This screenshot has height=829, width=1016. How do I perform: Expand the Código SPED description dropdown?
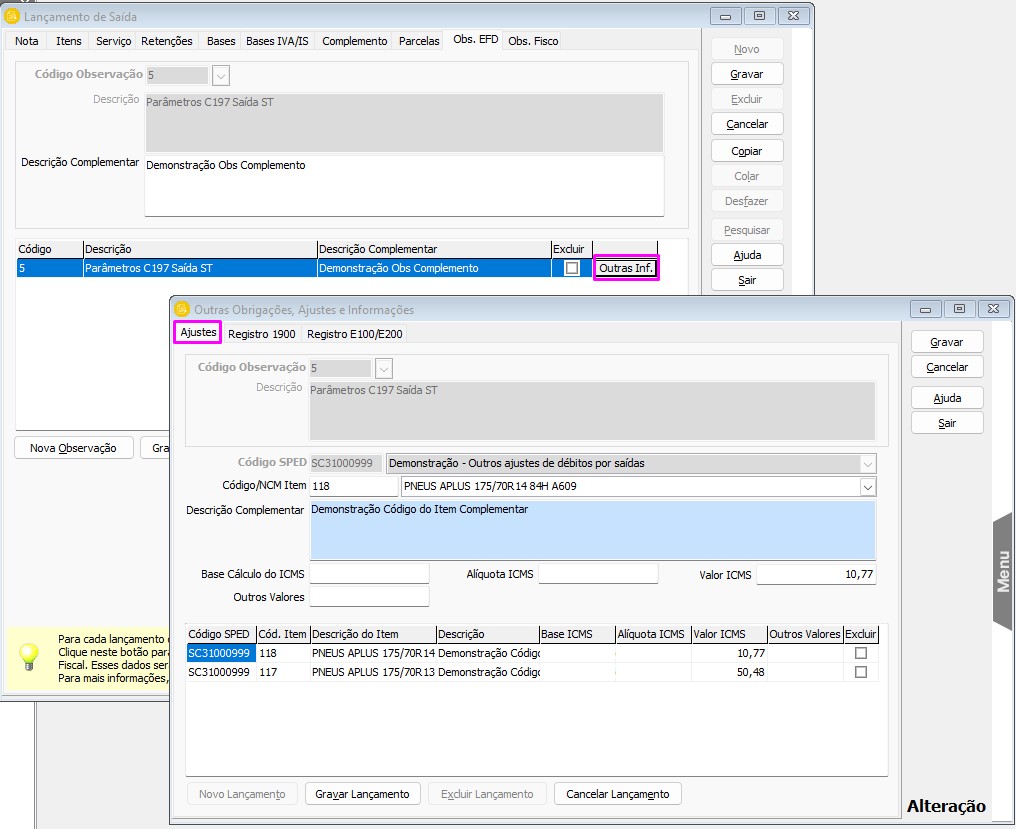(867, 463)
